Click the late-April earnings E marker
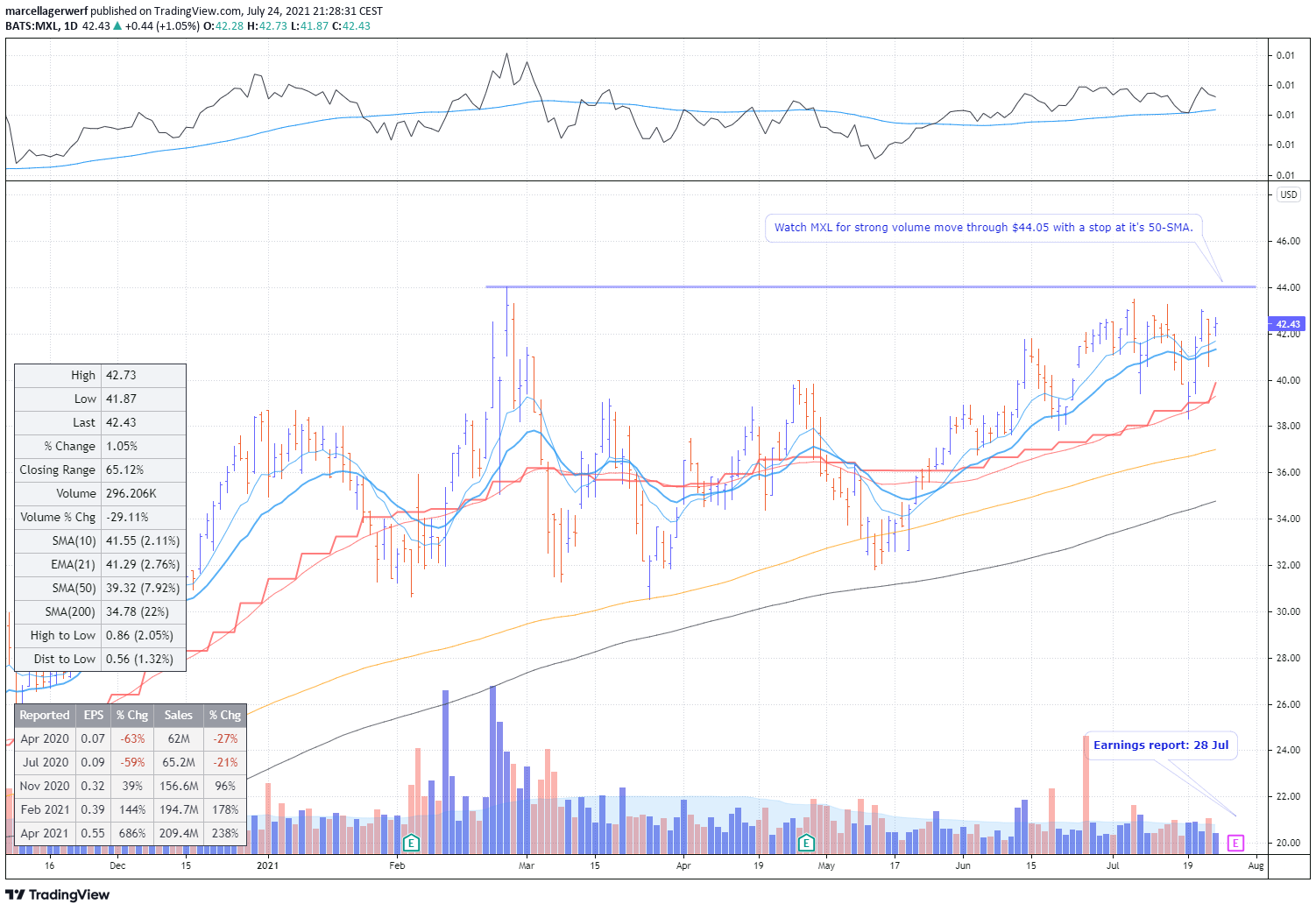The image size is (1316, 911). tap(806, 843)
